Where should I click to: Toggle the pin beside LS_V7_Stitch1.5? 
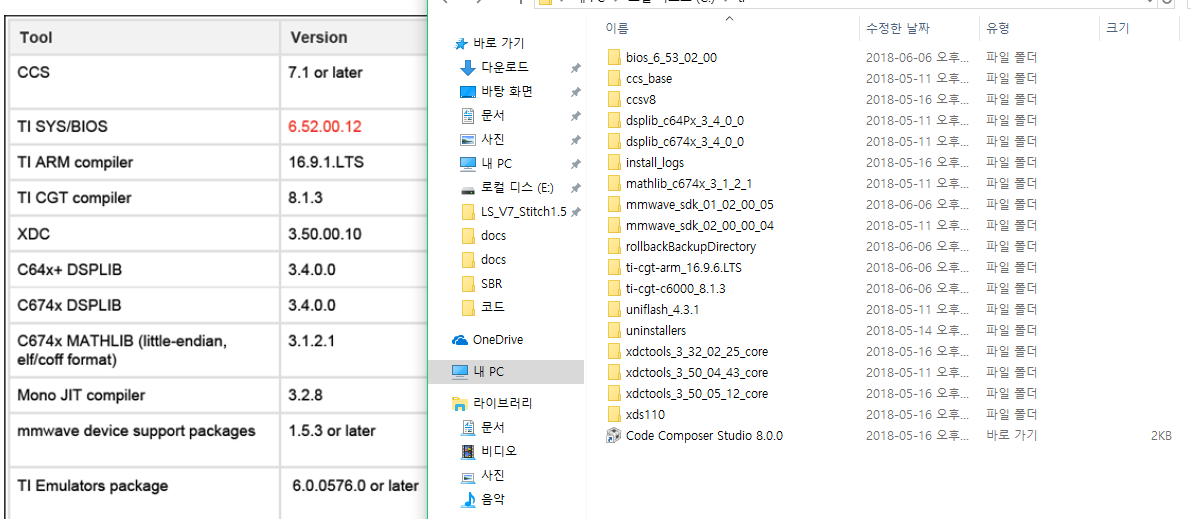coord(576,211)
